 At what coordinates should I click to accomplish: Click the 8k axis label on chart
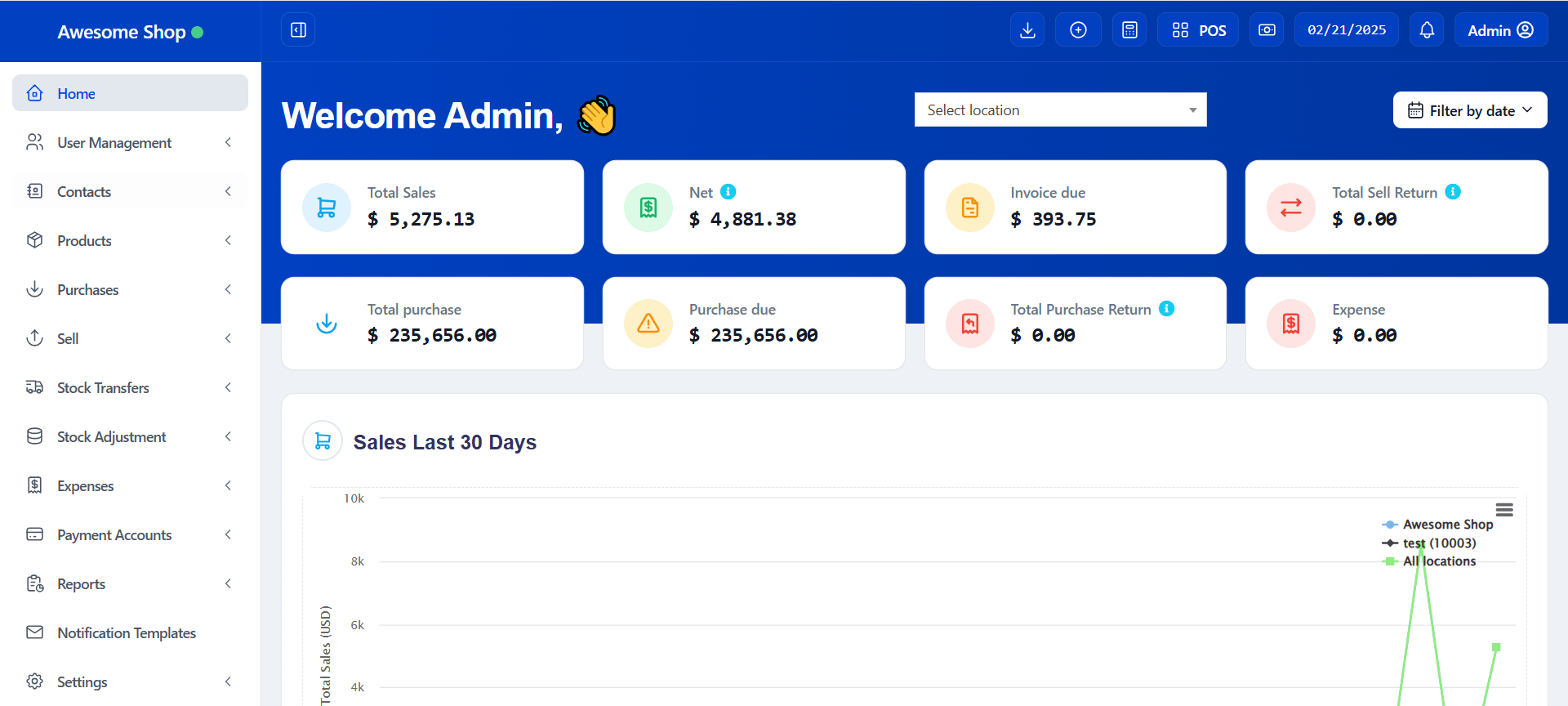[358, 561]
